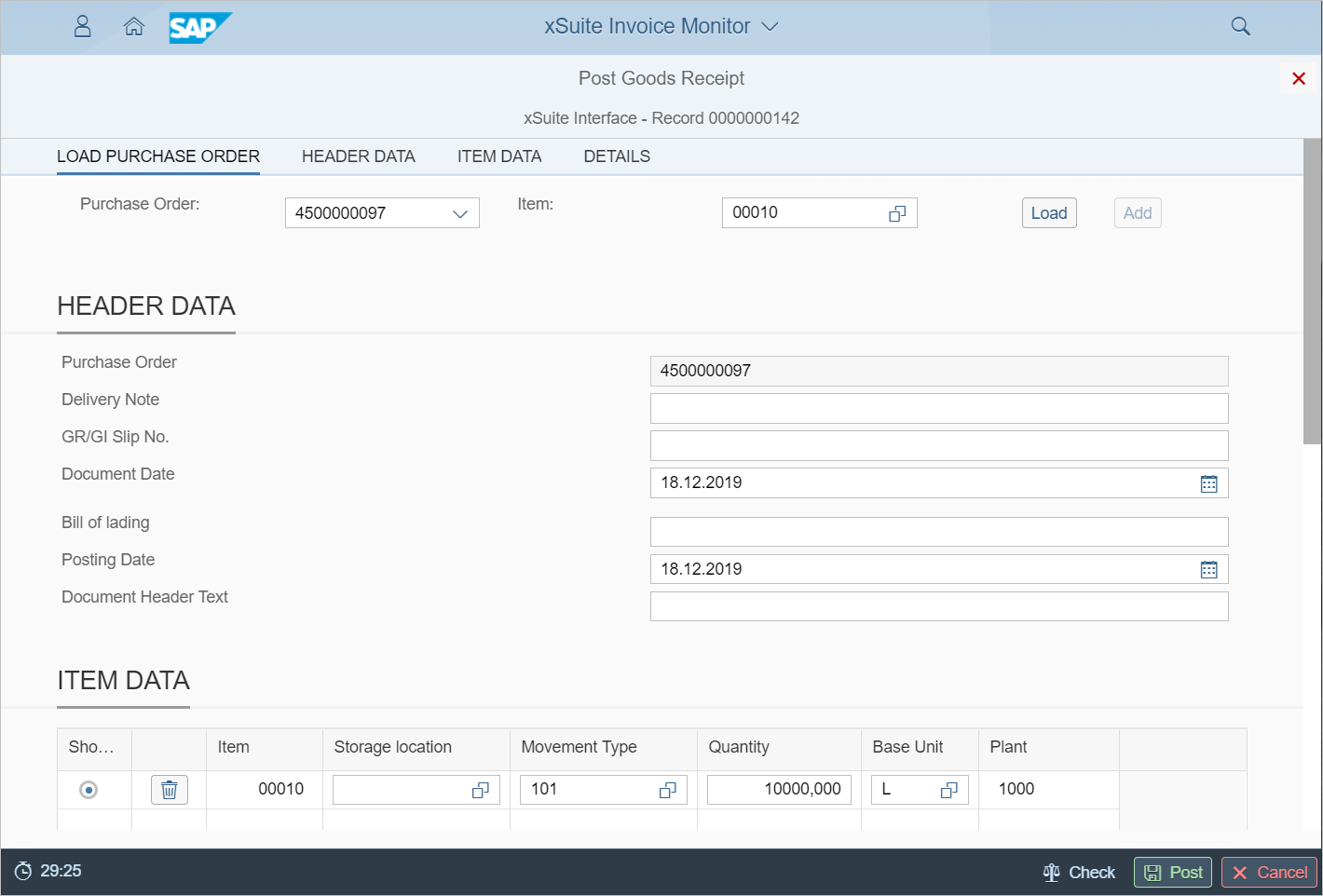Viewport: 1323px width, 896px height.
Task: Open Document Date calendar picker
Action: coord(1208,483)
